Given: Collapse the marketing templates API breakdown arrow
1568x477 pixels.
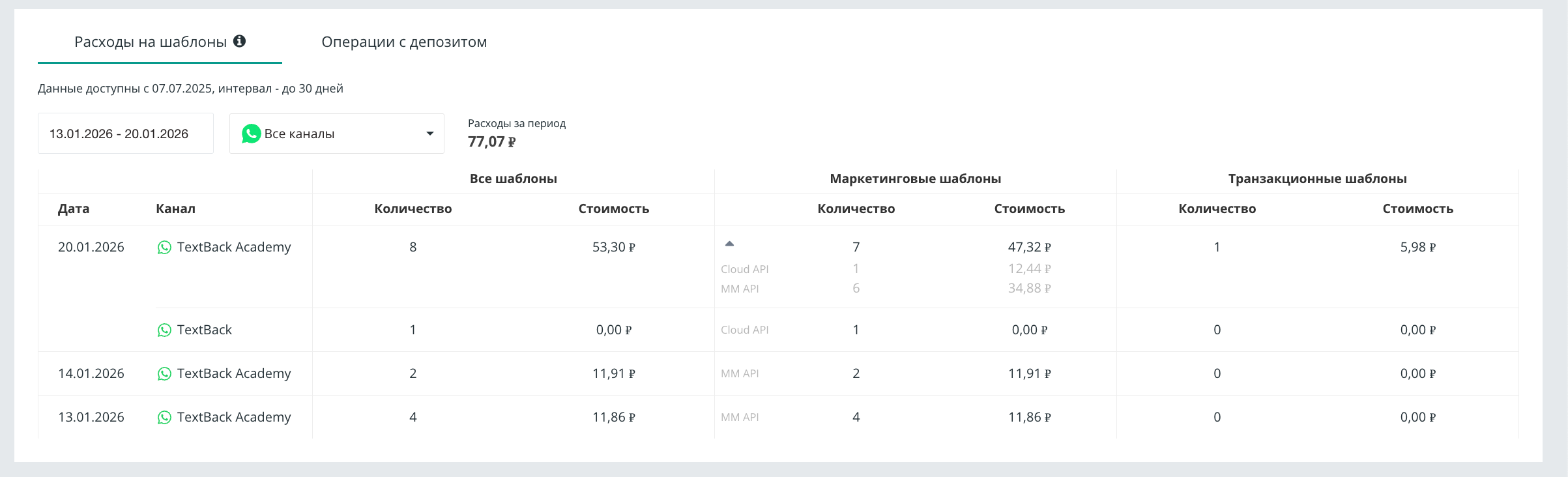Looking at the screenshot, I should 729,244.
